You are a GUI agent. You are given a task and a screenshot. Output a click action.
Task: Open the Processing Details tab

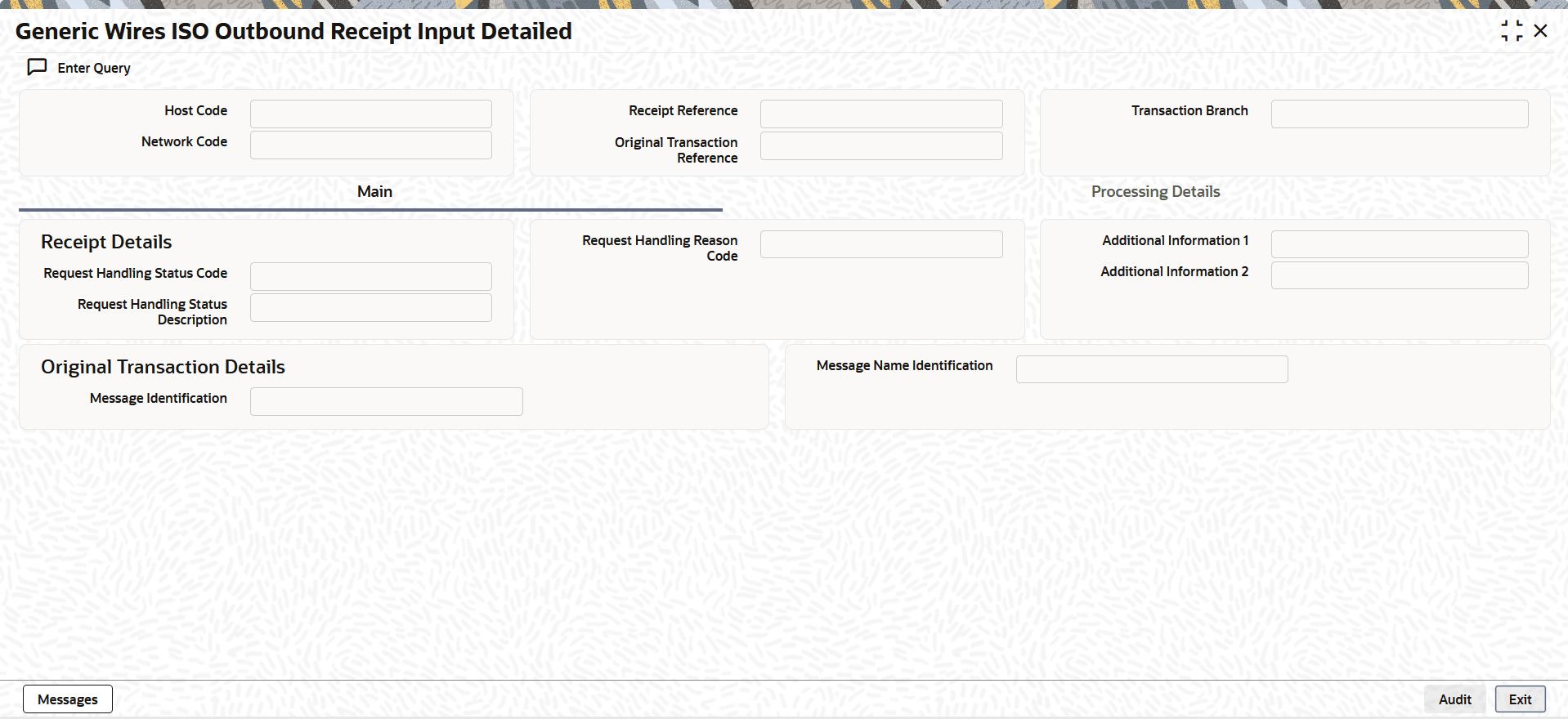point(1155,191)
